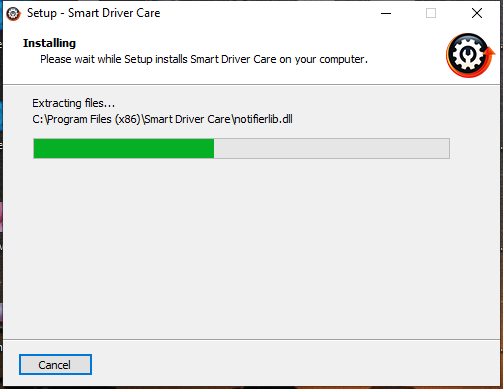Click the 'Setup - Smart Driver Care' title
Image resolution: width=503 pixels, height=389 pixels.
[93, 13]
